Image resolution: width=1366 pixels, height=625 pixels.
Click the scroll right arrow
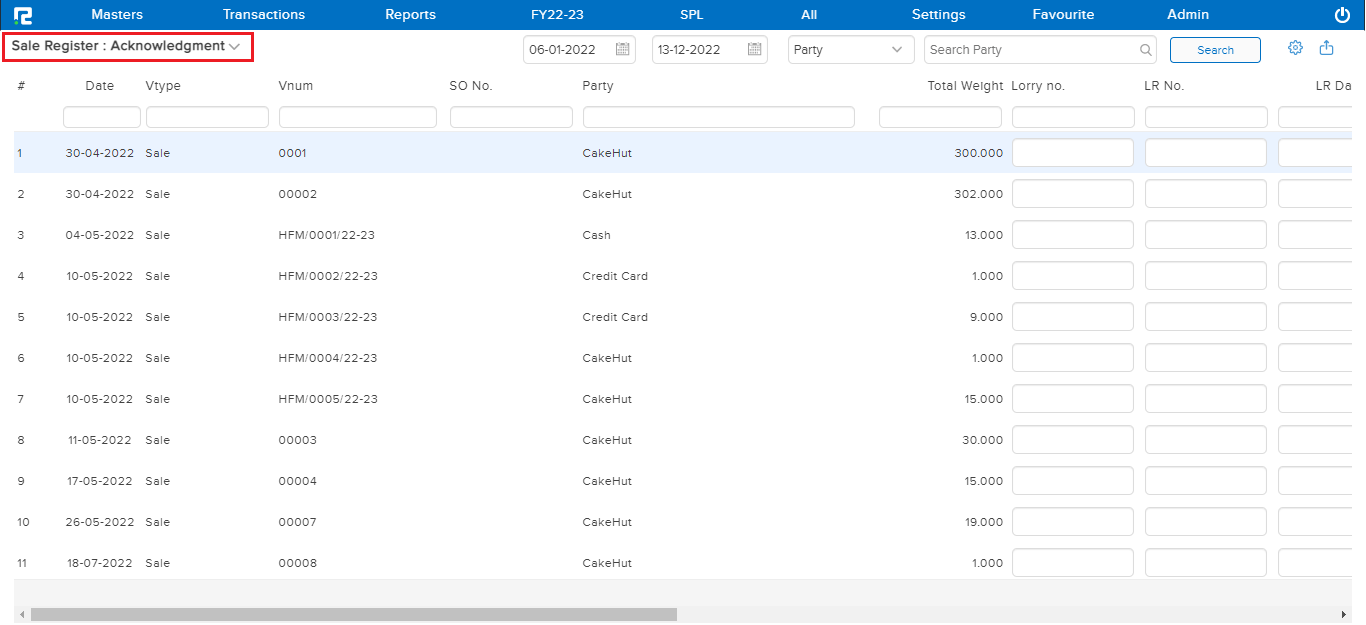point(1343,614)
